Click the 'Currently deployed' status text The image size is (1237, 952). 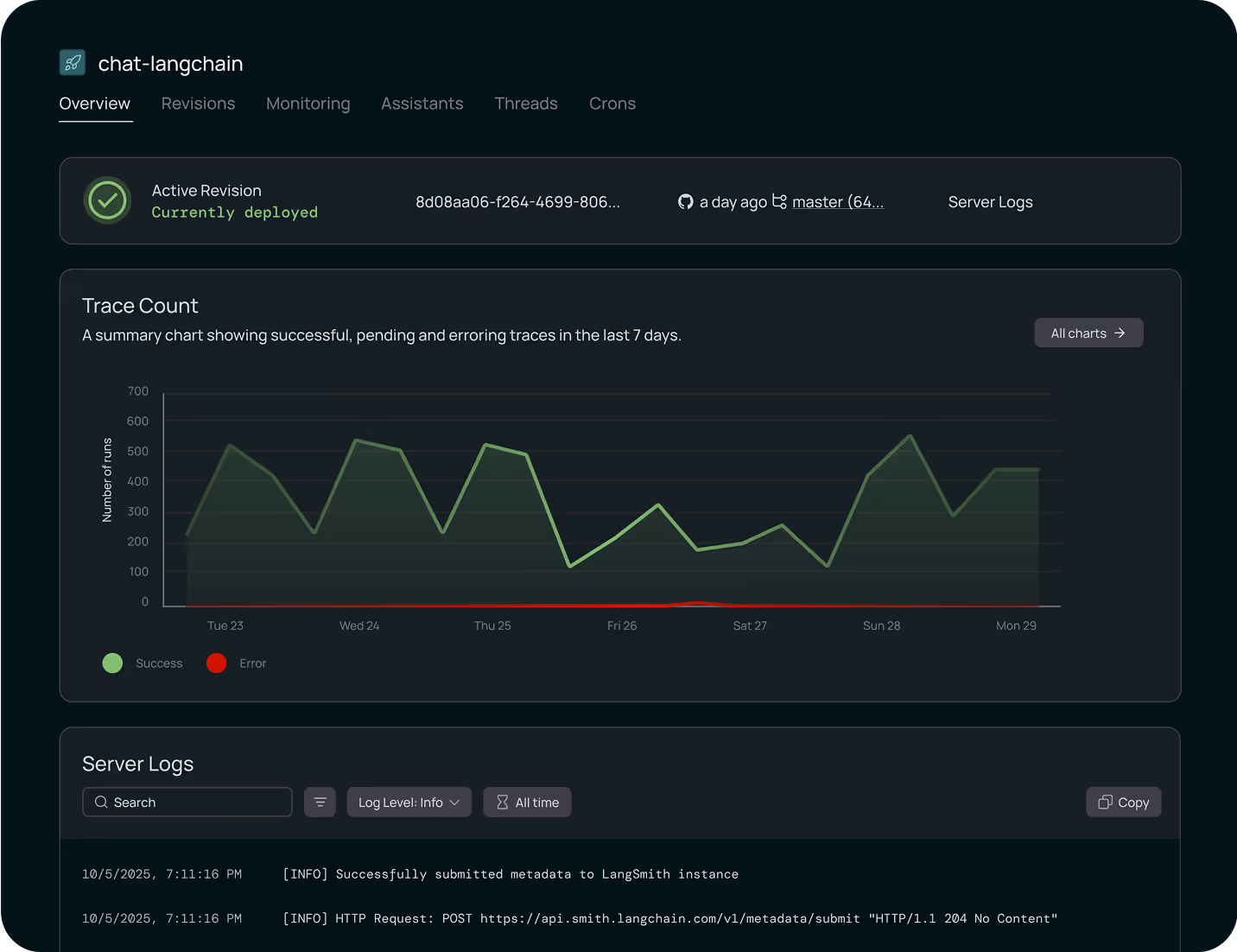235,213
